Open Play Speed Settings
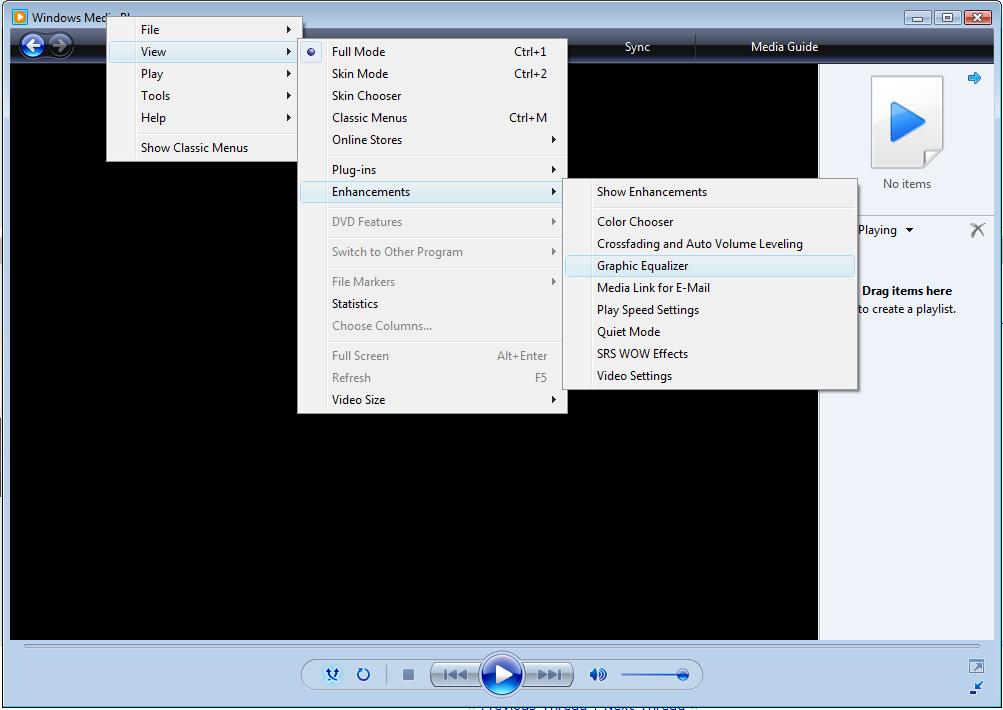1003x710 pixels. [x=710, y=310]
